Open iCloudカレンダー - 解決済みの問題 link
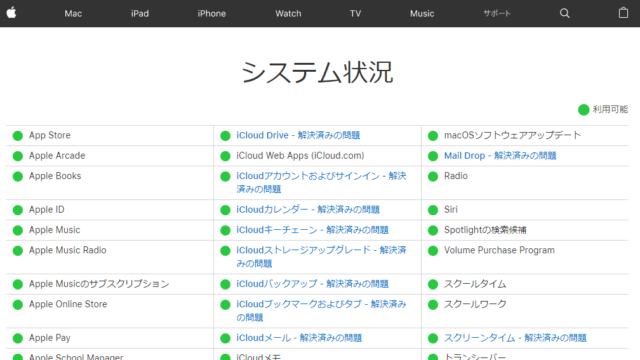Viewport: 640px width, 360px height. 308,209
